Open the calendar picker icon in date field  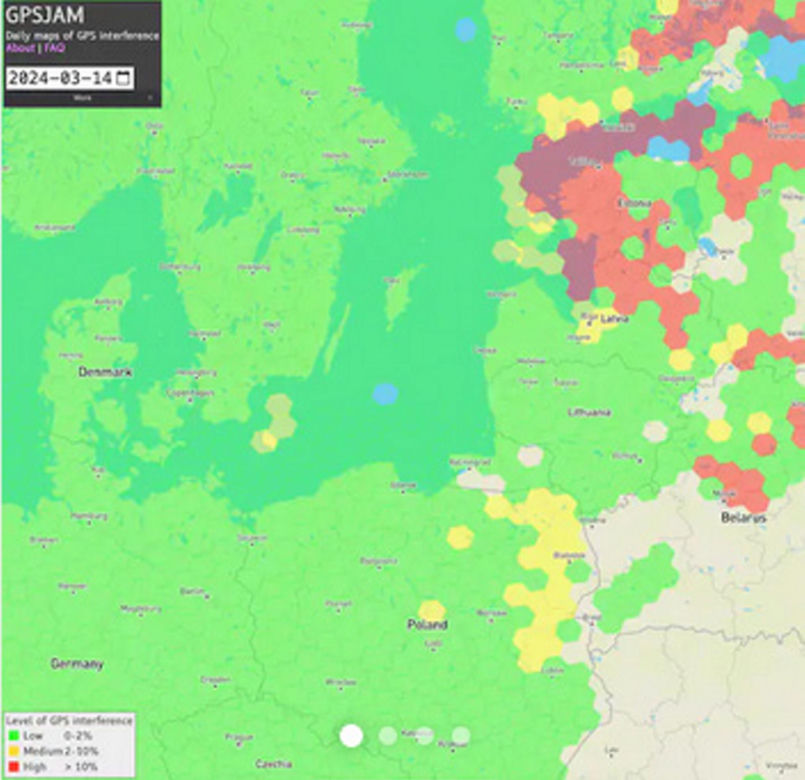point(123,78)
